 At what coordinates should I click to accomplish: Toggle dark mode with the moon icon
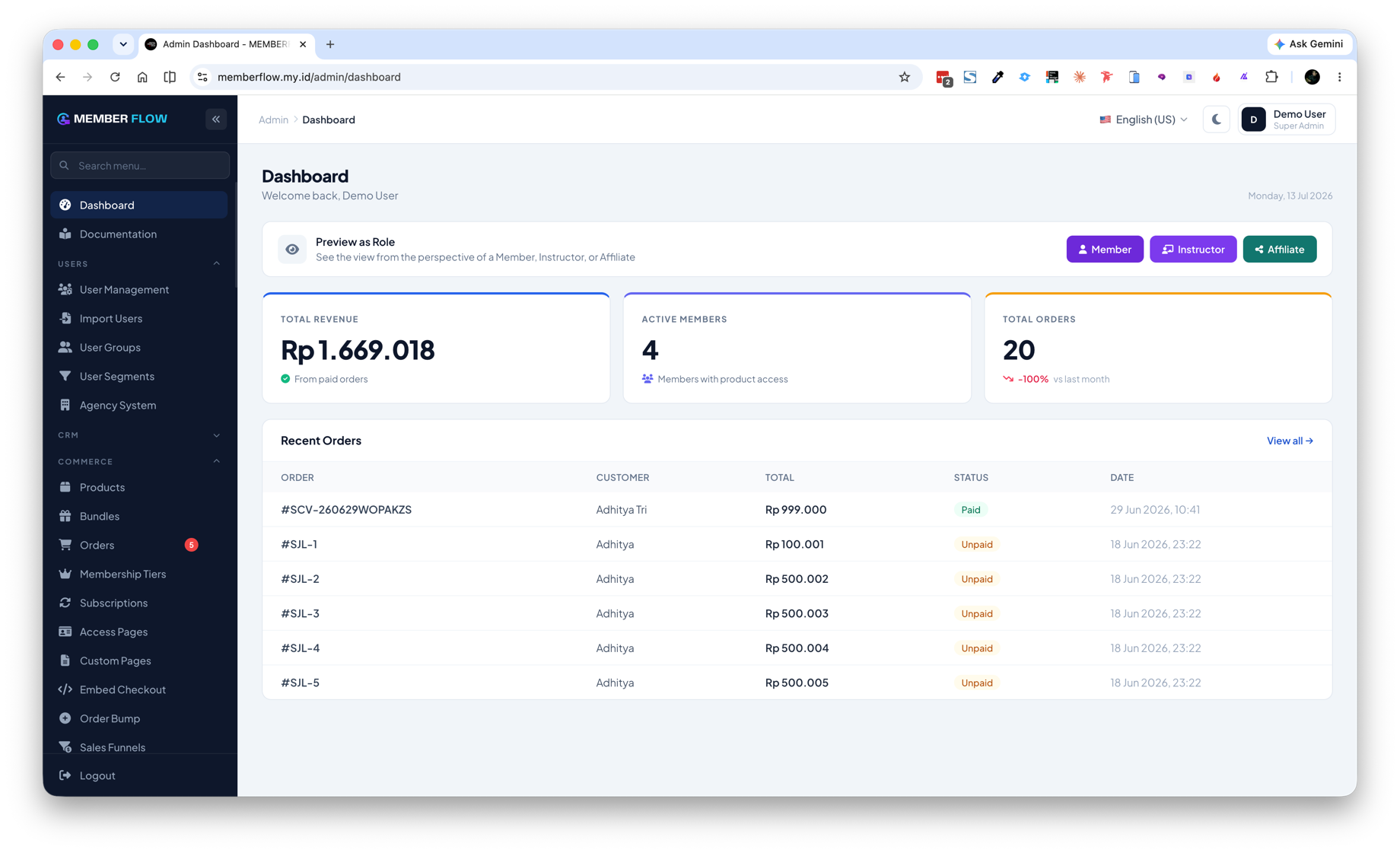click(x=1216, y=119)
